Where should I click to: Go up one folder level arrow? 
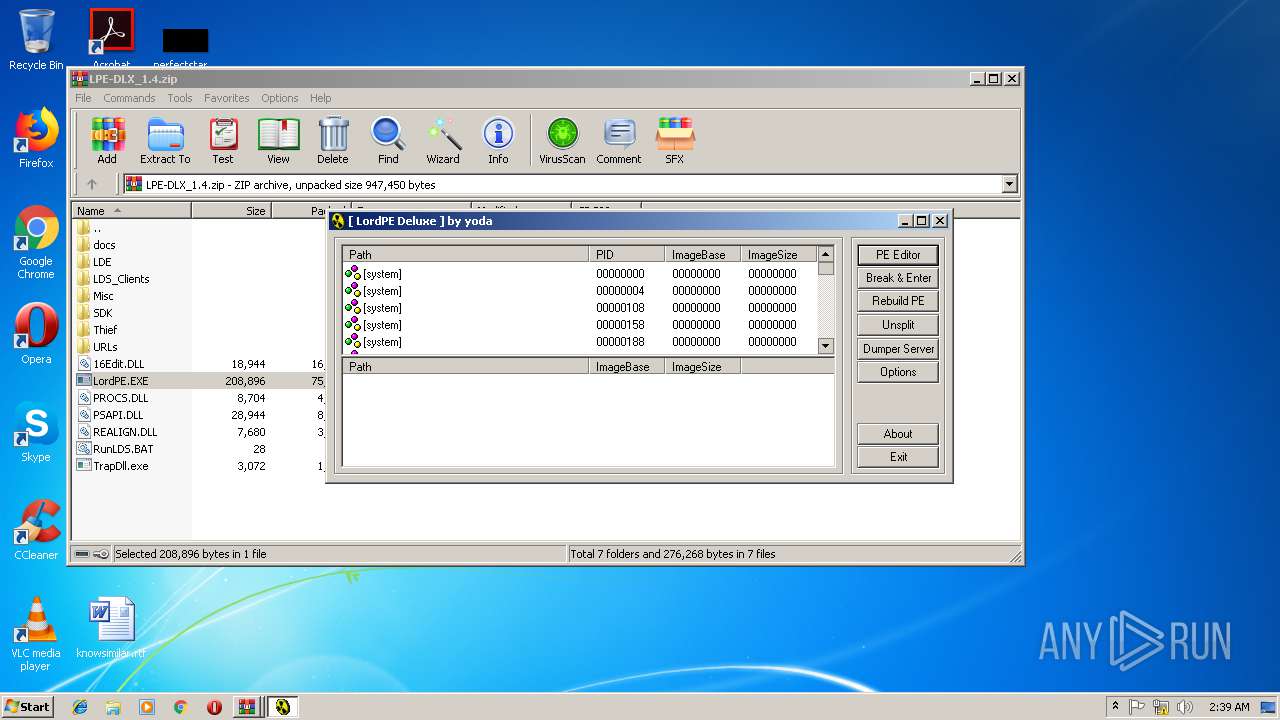(x=92, y=184)
